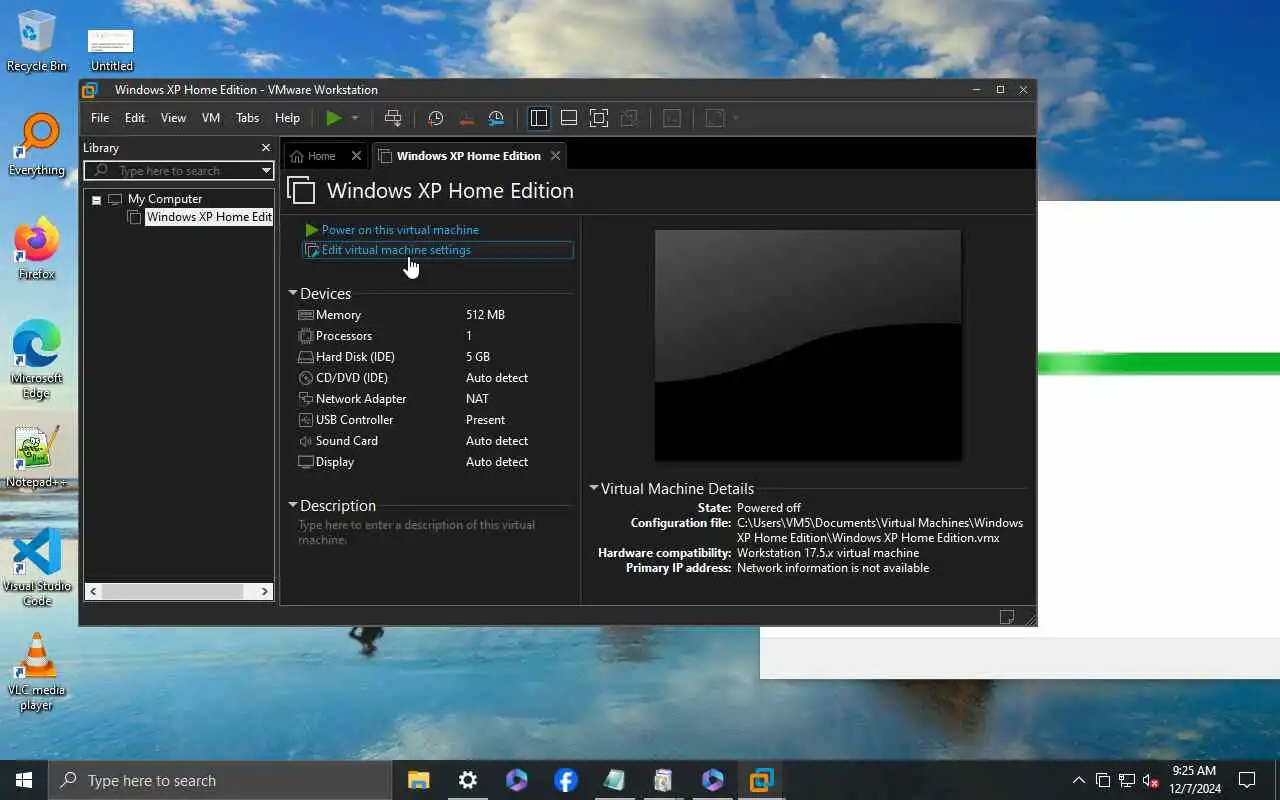Open the library search dropdown arrow
The image size is (1280, 800).
coord(266,171)
